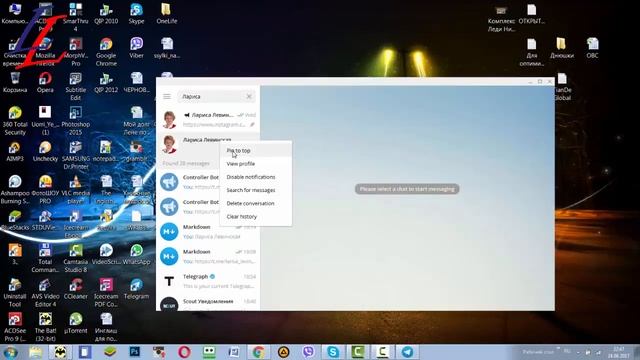The image size is (640, 360).
Task: Click the Uninstall Tool desktop icon
Action: [x=15, y=293]
